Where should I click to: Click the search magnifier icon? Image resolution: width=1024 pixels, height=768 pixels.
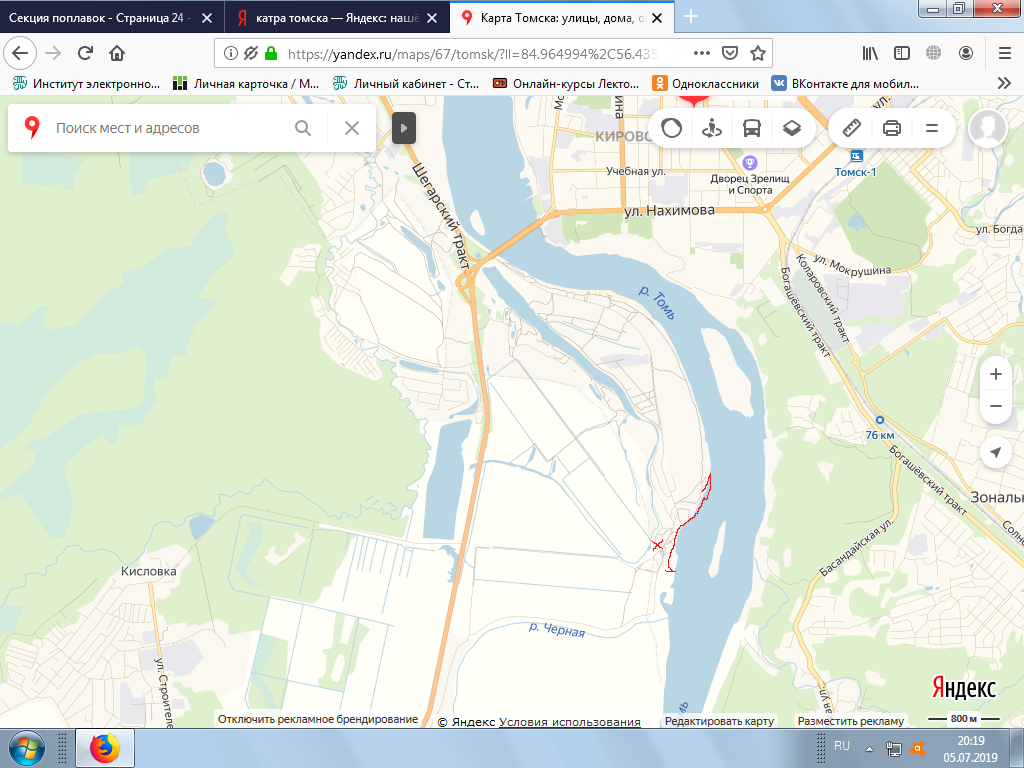click(303, 128)
